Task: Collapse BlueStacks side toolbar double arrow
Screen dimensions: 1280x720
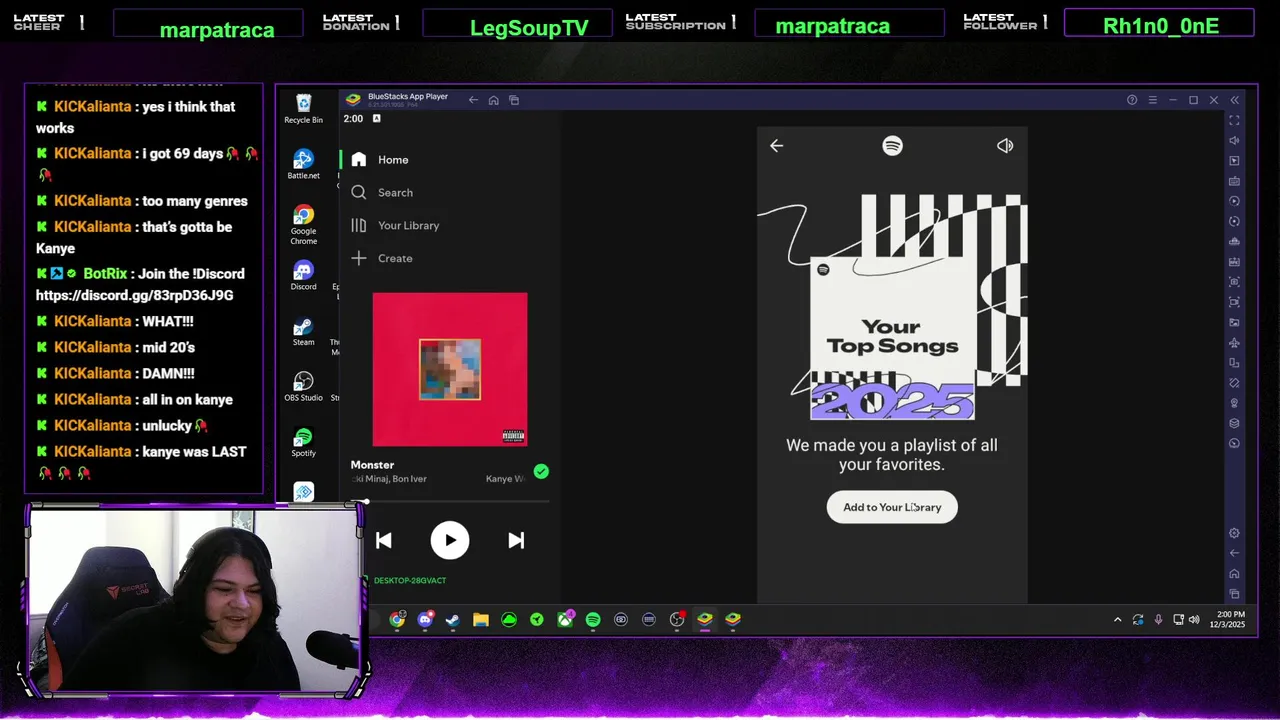Action: [1234, 100]
